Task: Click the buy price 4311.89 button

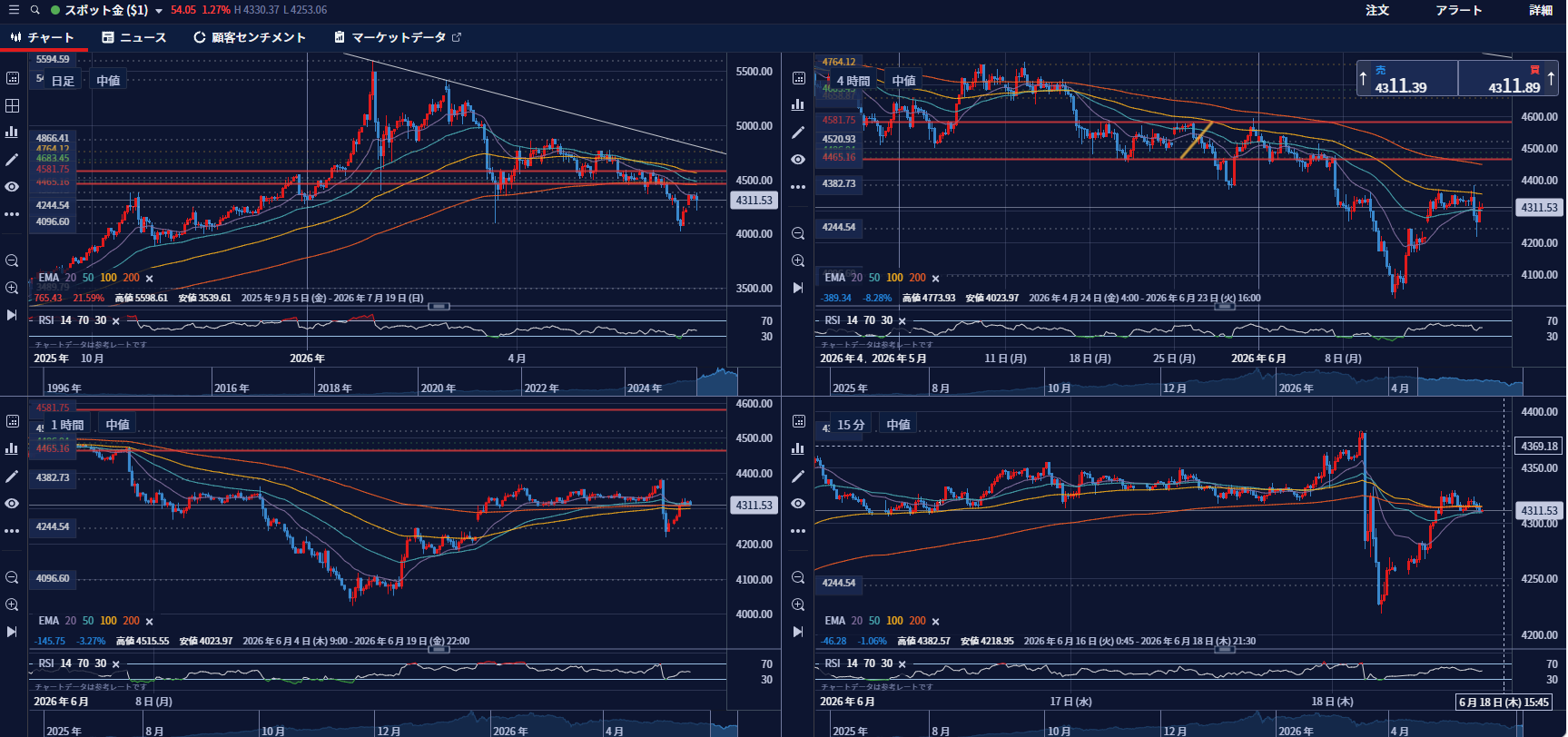Action: coord(1508,79)
